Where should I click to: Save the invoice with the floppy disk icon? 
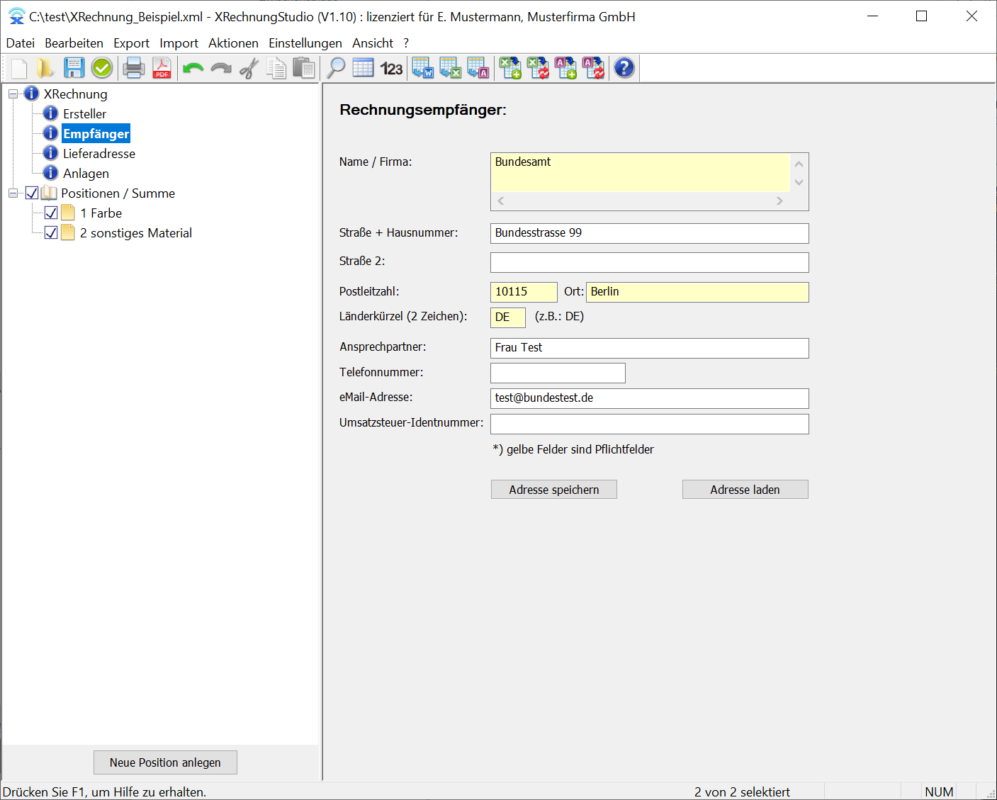pyautogui.click(x=74, y=68)
